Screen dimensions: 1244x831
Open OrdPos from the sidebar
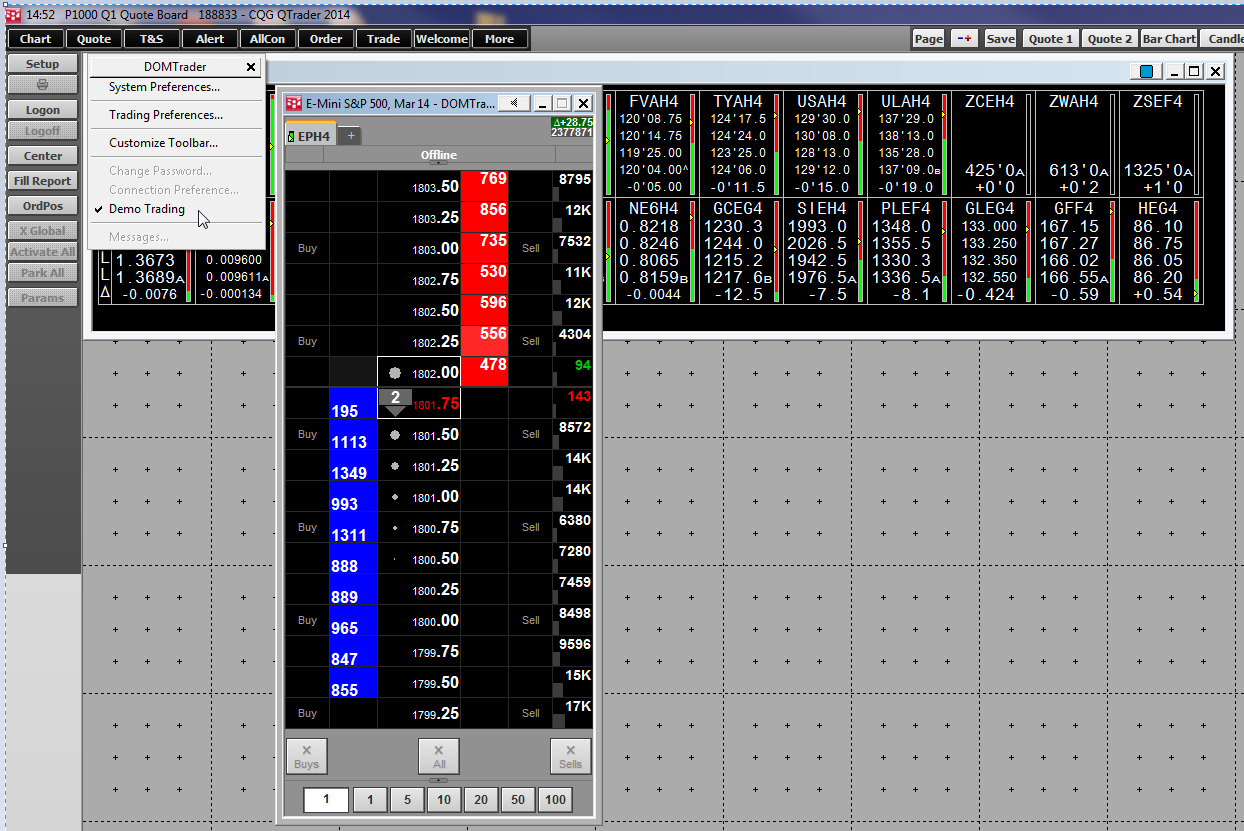[x=43, y=206]
